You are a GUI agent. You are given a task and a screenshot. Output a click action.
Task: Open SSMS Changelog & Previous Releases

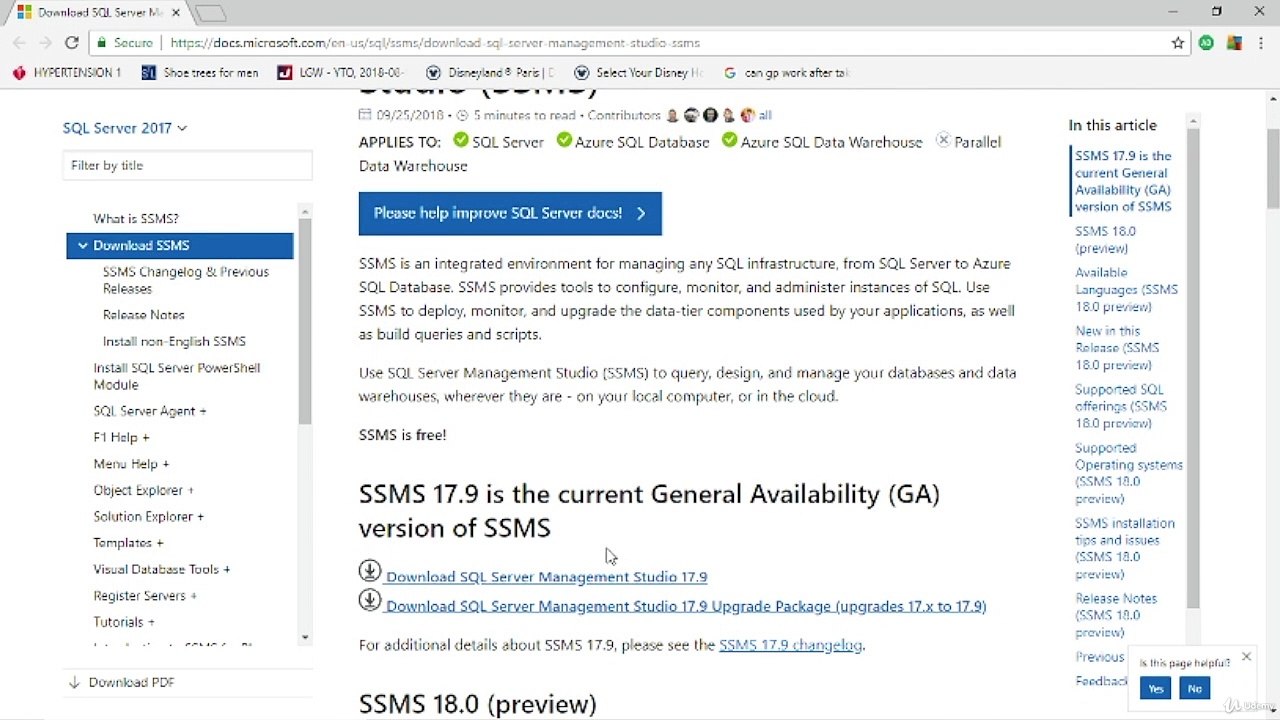(186, 280)
